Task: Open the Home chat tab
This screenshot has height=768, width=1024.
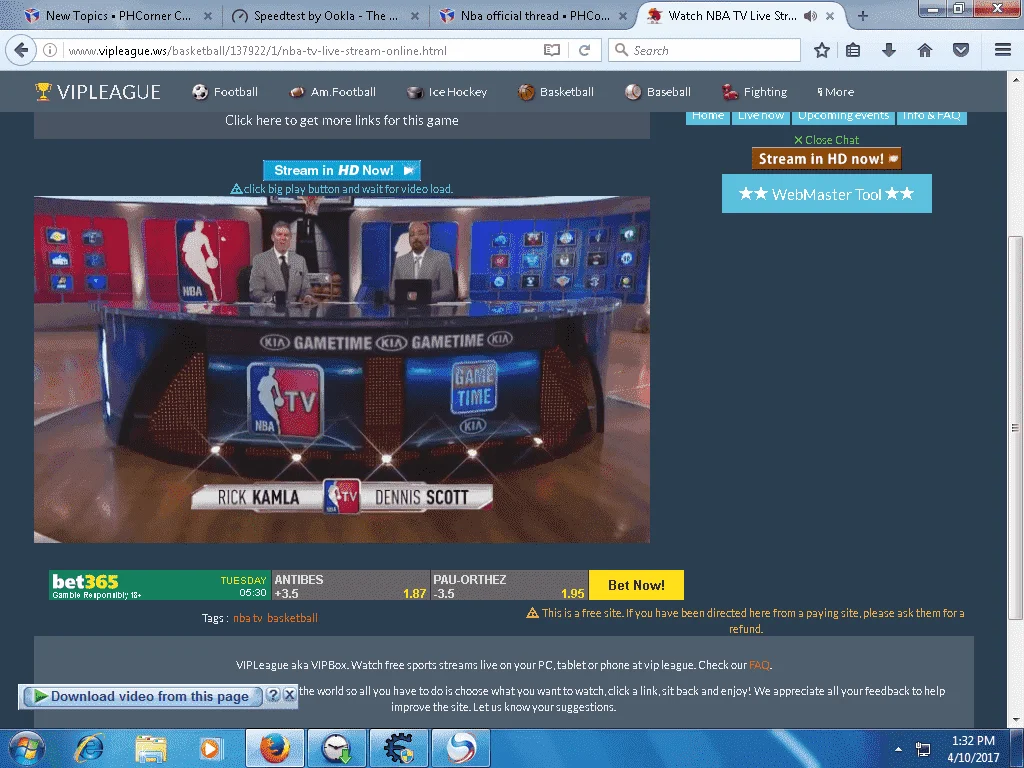Action: pyautogui.click(x=708, y=117)
